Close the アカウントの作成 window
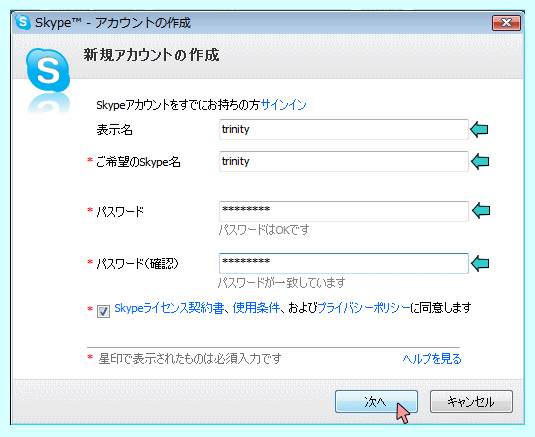Viewport: 535px width, 437px height. point(506,23)
